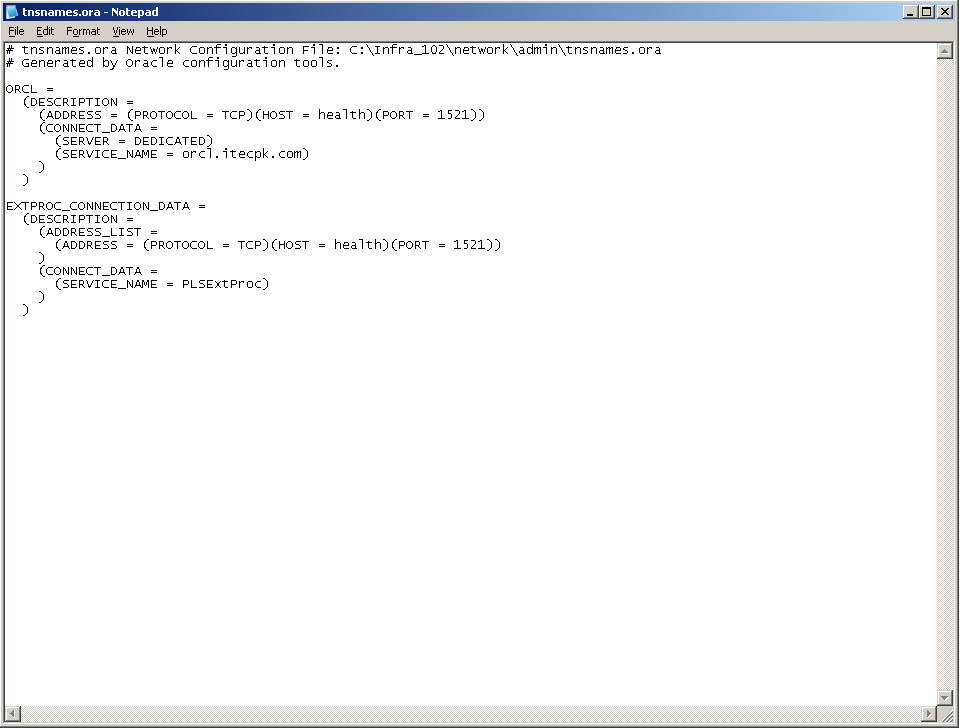
Task: Click 'EXTPROC_CONNECTION_DATA =' line
Action: [106, 206]
